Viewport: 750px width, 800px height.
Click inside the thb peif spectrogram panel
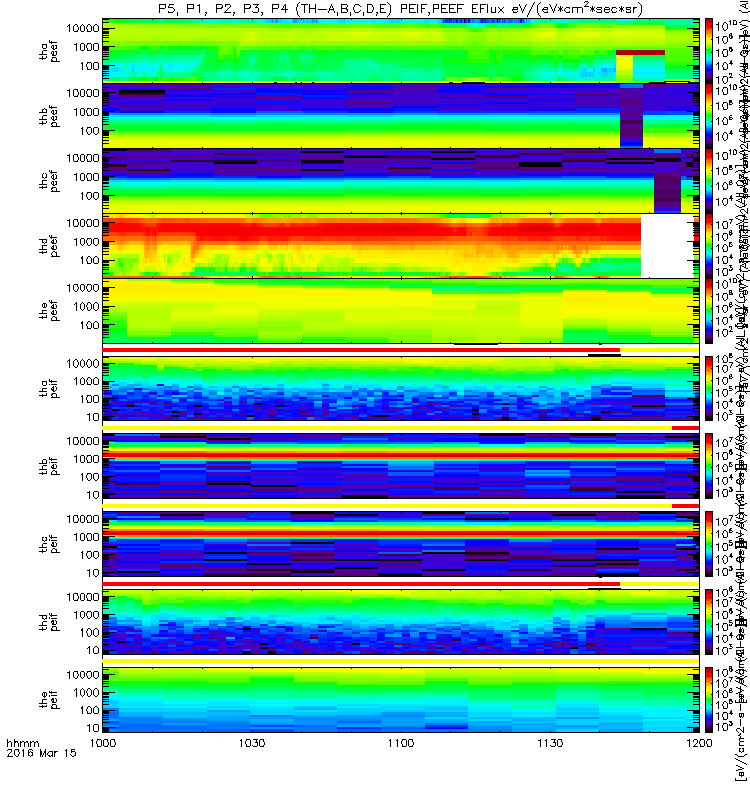[x=401, y=466]
